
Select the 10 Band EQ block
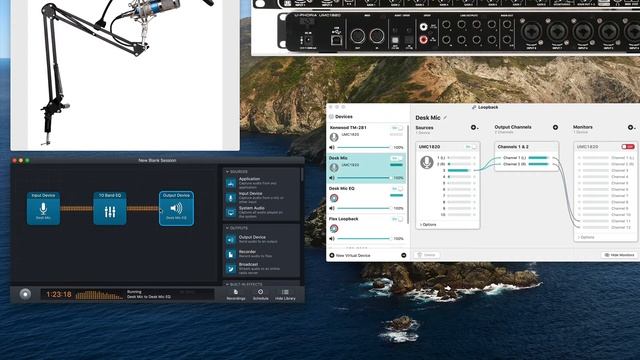coord(110,208)
